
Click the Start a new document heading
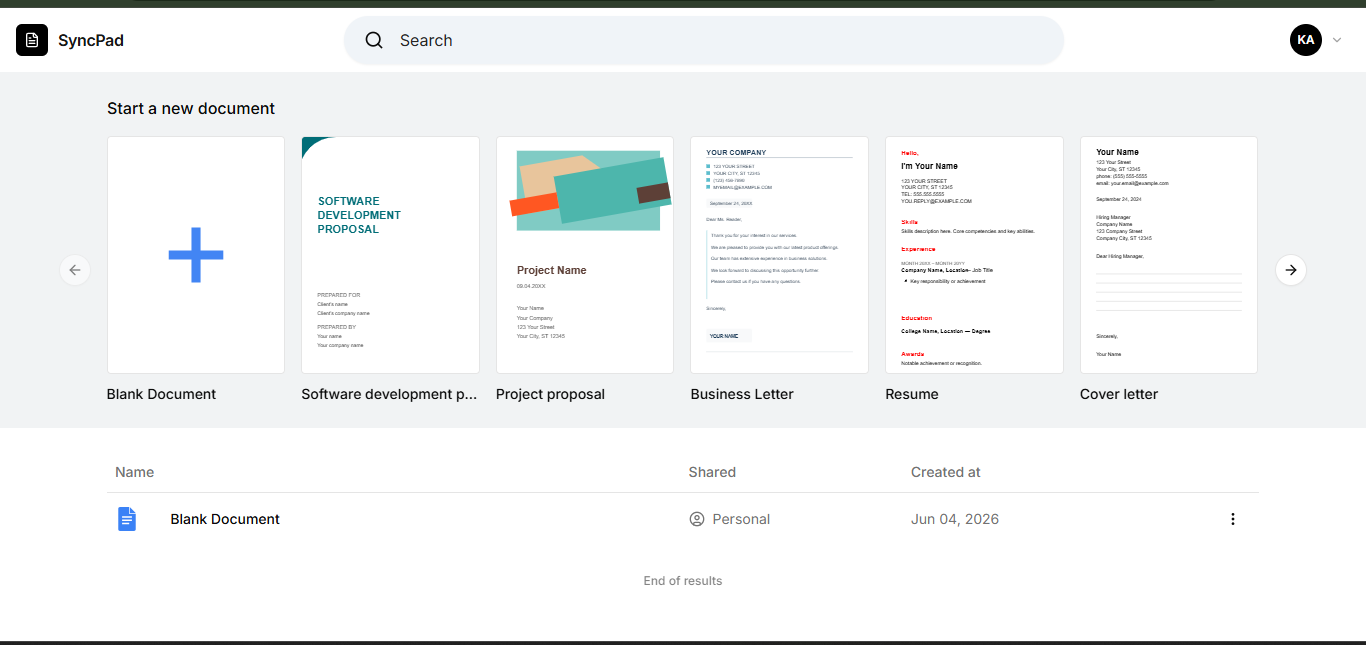[191, 108]
